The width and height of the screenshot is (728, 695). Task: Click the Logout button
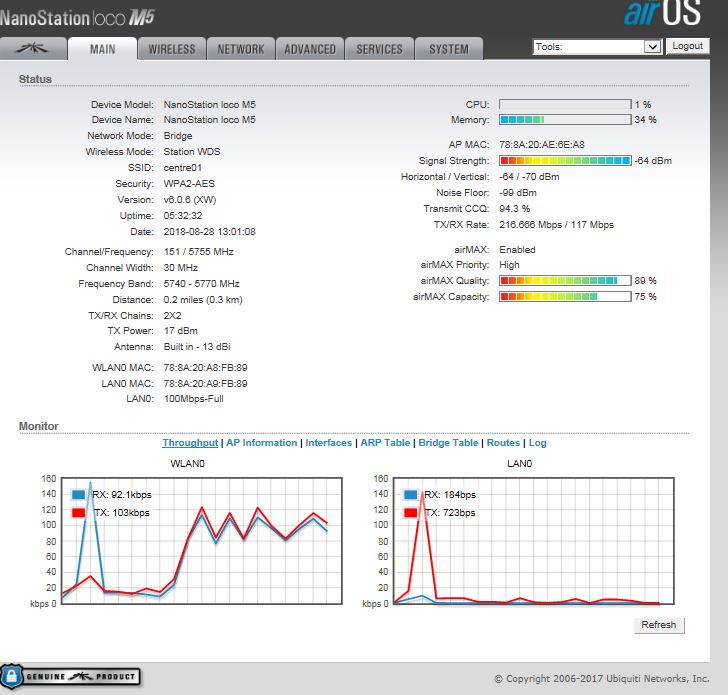click(688, 46)
